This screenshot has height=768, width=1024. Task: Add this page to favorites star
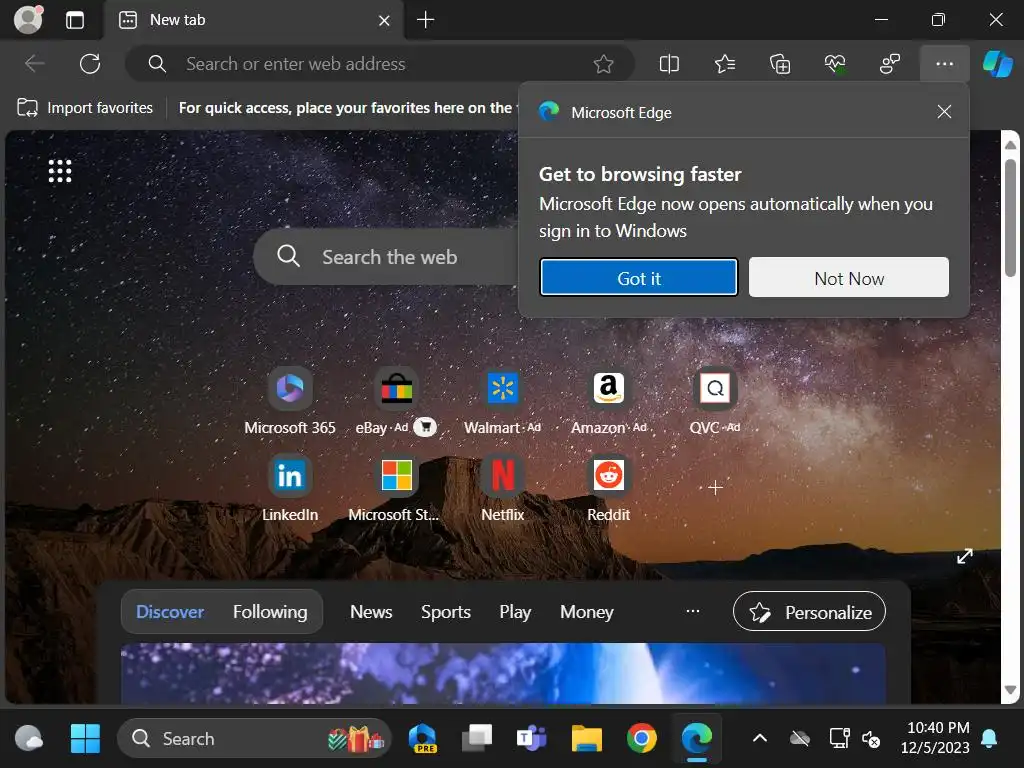point(603,63)
